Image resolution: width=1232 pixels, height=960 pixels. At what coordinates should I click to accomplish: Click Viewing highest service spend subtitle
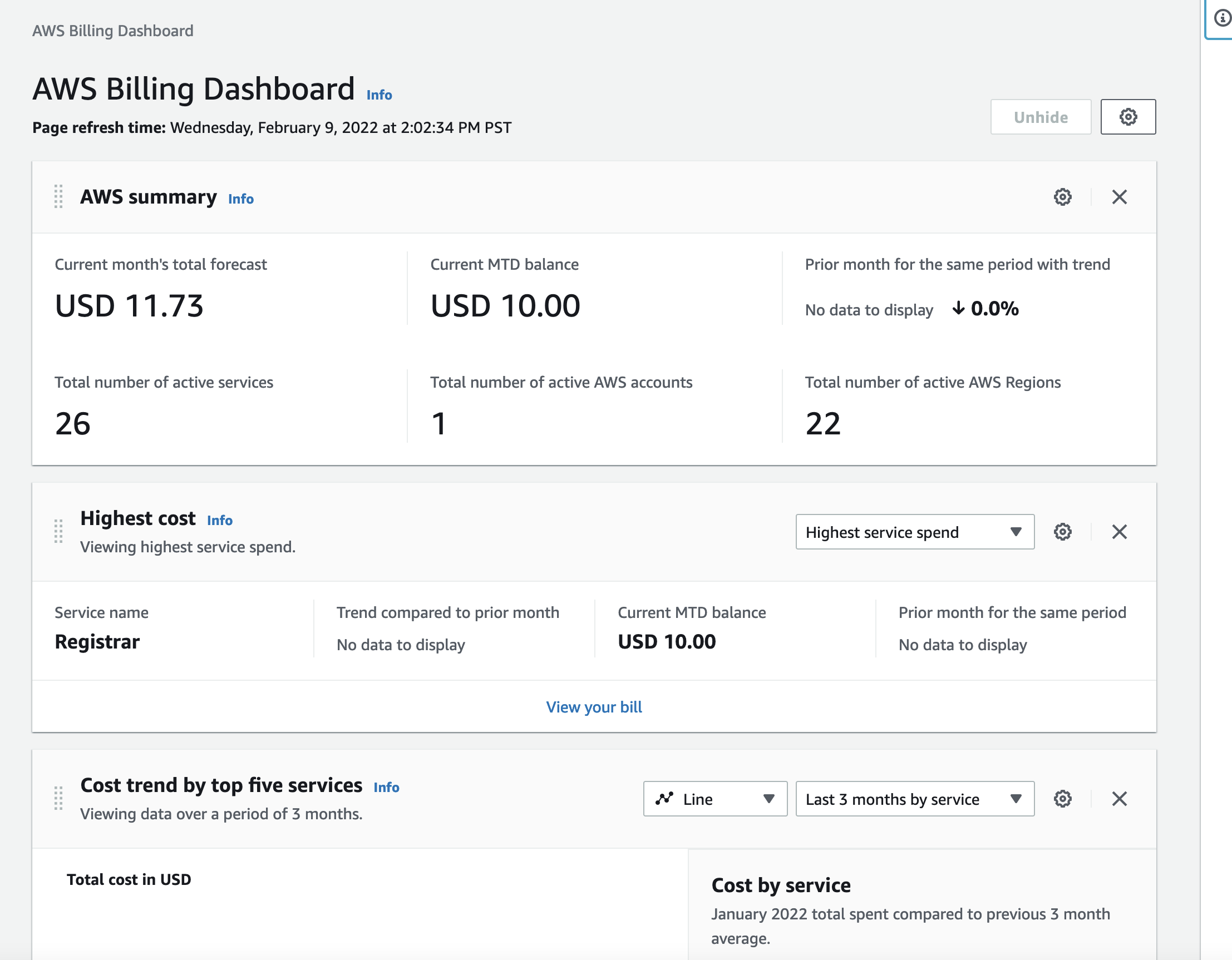[188, 547]
